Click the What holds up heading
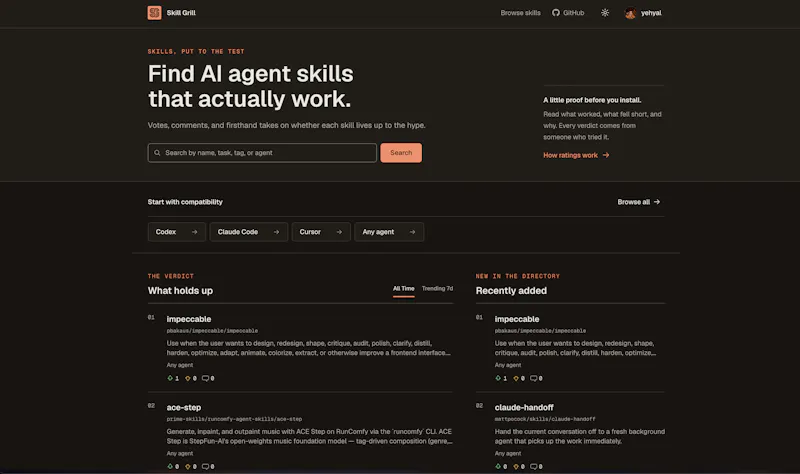 click(x=180, y=290)
